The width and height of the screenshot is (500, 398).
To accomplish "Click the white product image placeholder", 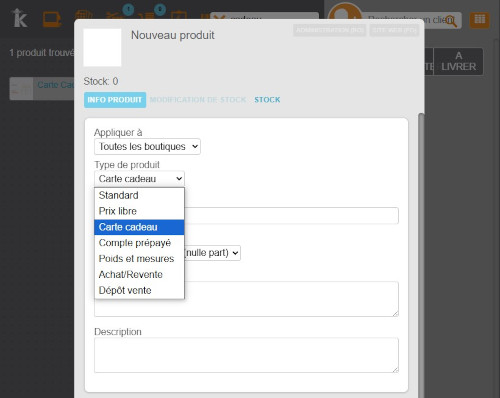I will [102, 47].
